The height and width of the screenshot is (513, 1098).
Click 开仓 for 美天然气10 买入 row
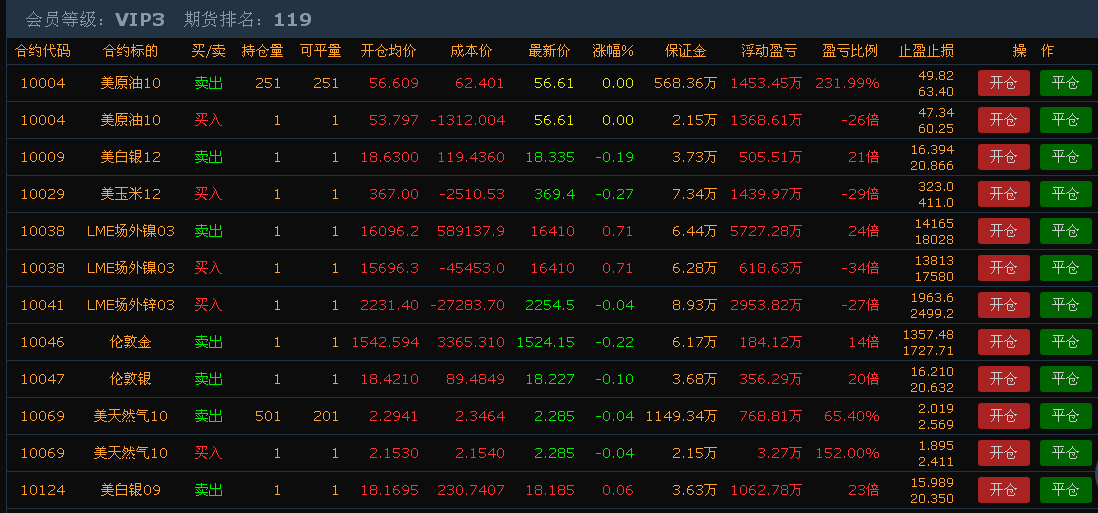[1003, 453]
